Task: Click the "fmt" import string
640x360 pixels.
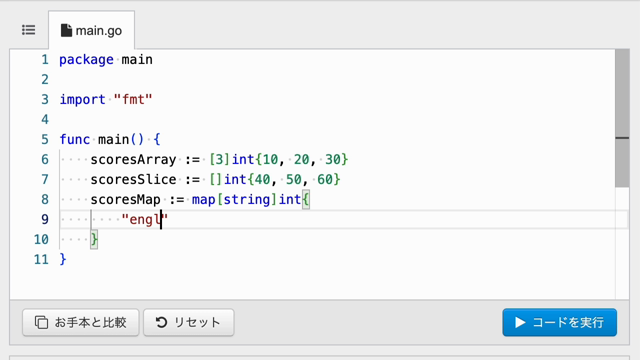Action: (x=133, y=100)
